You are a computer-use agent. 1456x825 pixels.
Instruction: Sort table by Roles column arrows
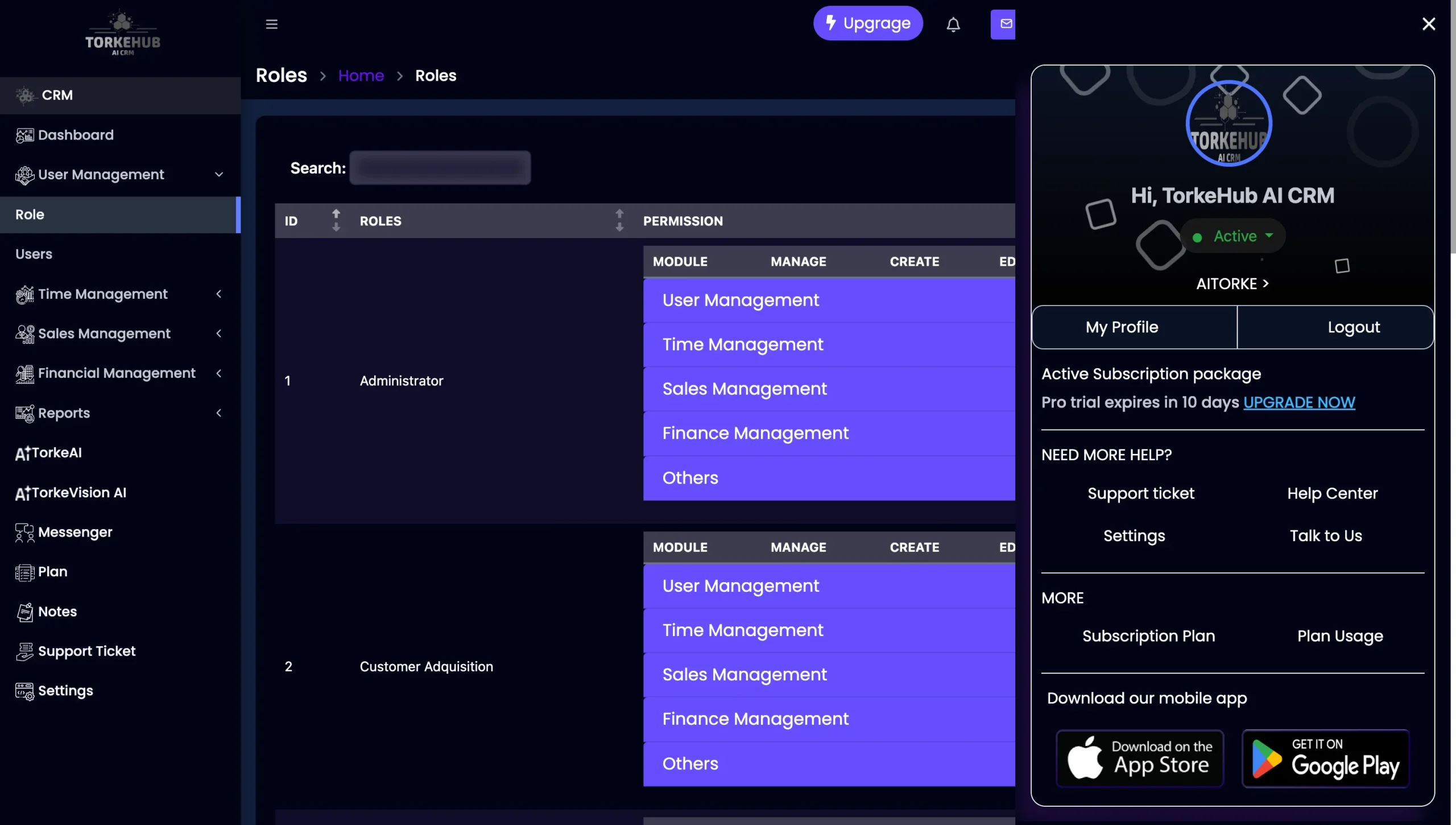pyautogui.click(x=619, y=221)
